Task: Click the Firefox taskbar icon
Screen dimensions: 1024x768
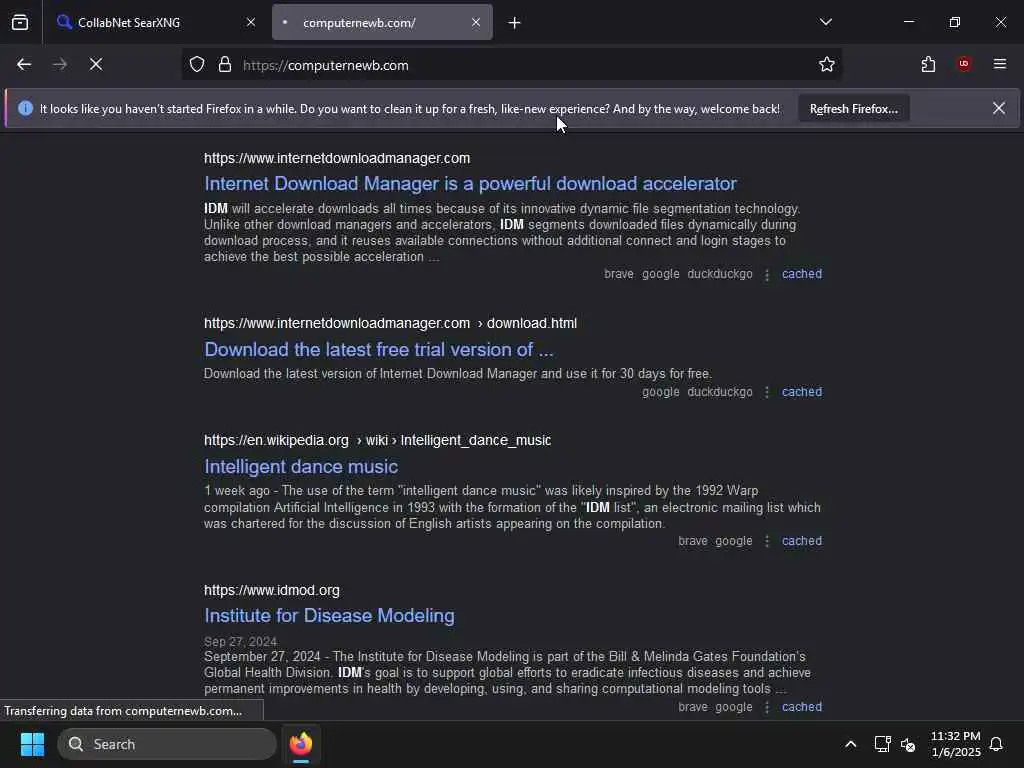Action: click(x=301, y=744)
